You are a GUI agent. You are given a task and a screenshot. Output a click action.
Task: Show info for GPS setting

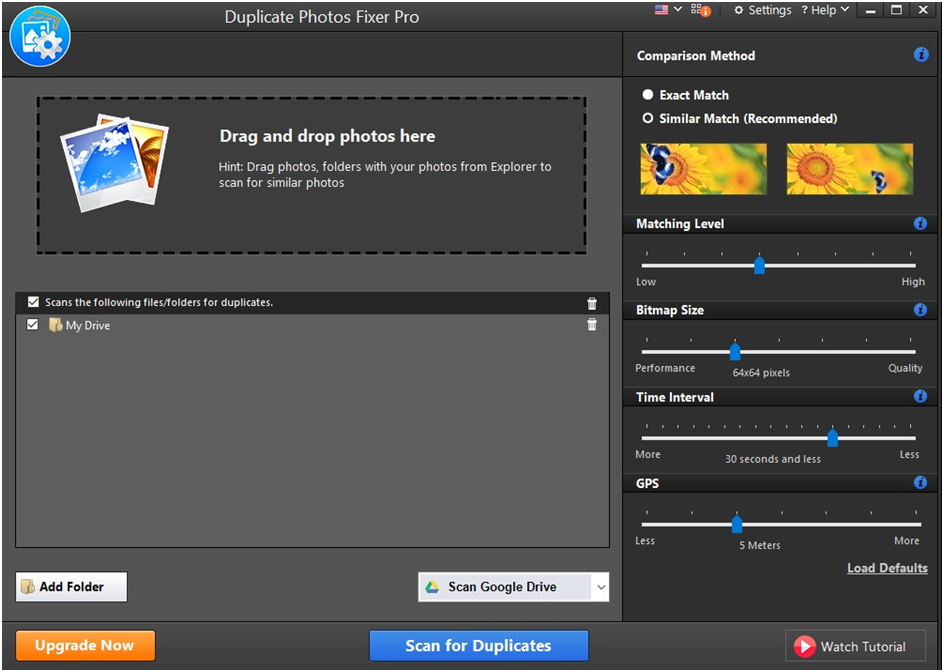tap(920, 482)
